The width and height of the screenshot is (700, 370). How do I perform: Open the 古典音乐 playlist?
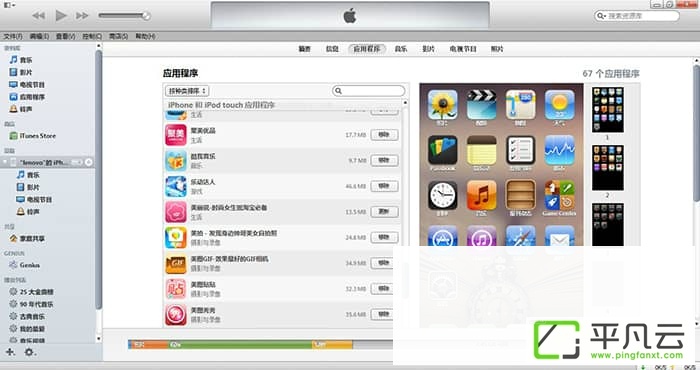click(27, 316)
